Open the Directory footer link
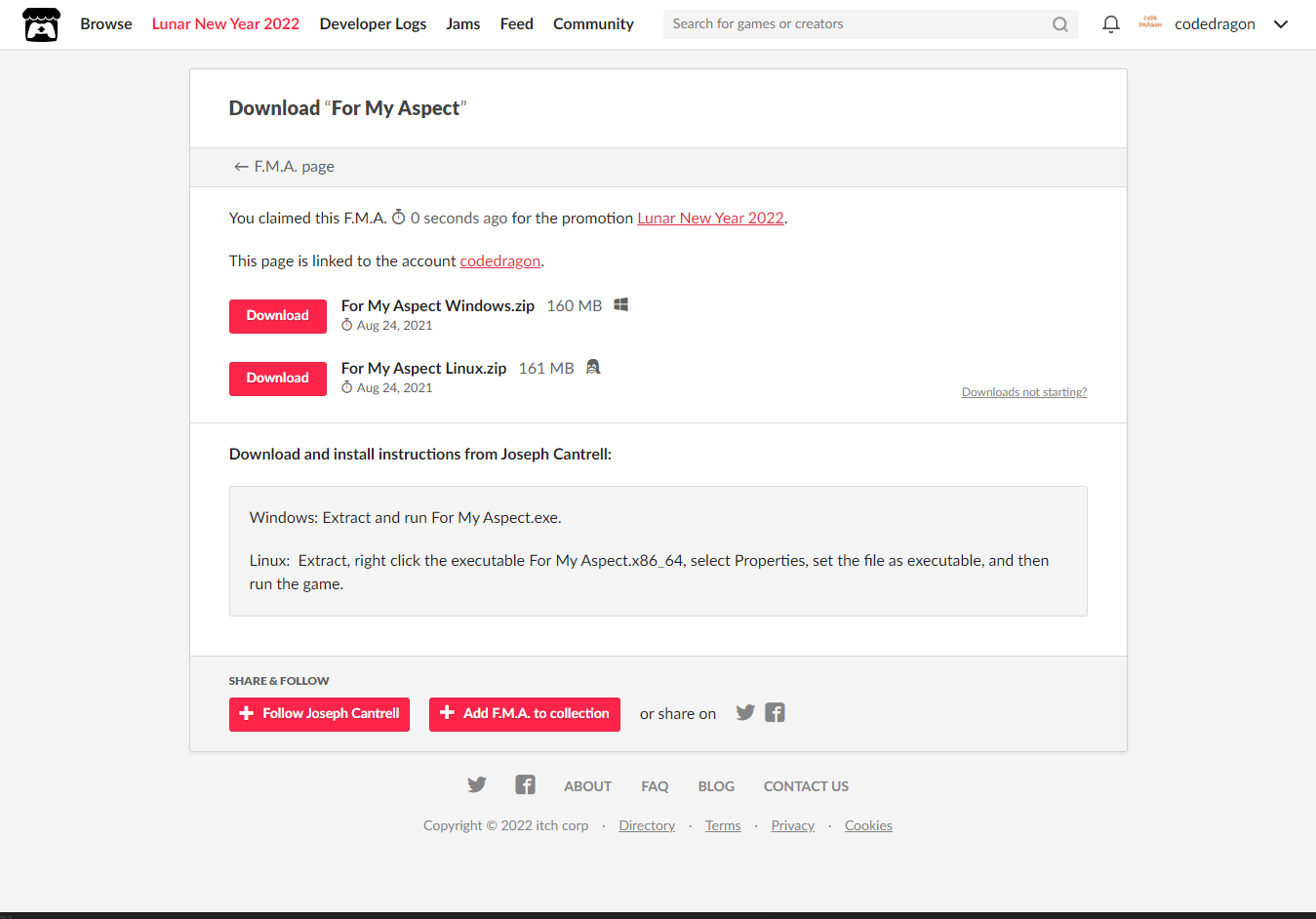The image size is (1316, 919). 647,826
